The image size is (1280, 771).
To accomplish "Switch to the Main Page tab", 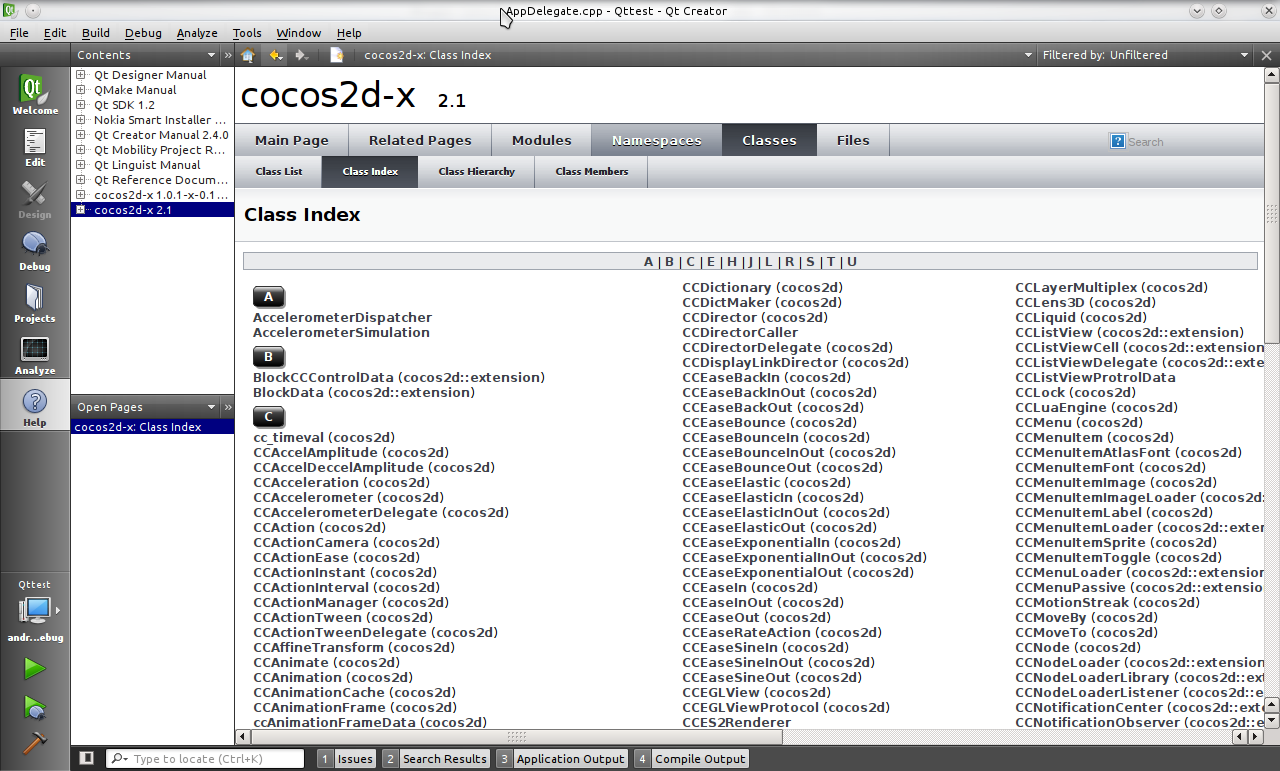I will 292,140.
